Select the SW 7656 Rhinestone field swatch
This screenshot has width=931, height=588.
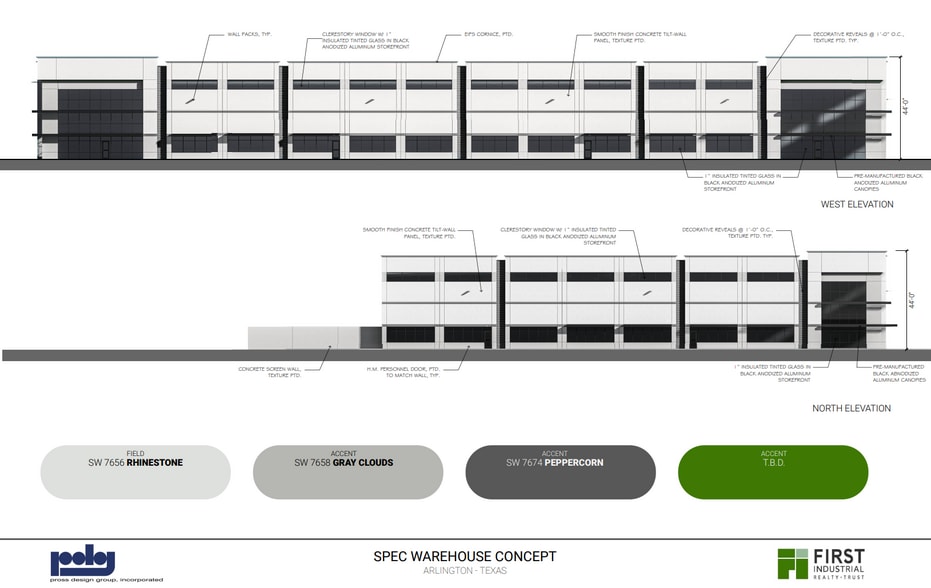point(135,472)
